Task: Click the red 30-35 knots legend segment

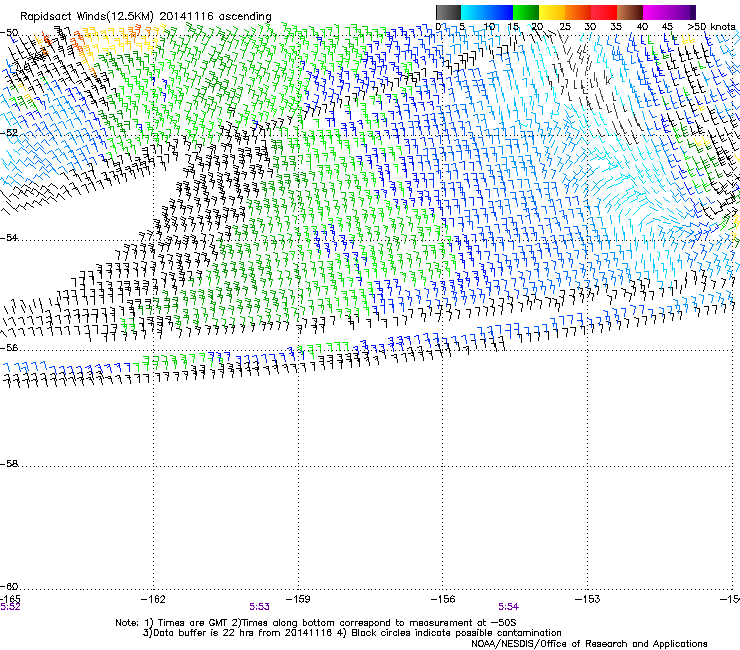Action: point(604,12)
